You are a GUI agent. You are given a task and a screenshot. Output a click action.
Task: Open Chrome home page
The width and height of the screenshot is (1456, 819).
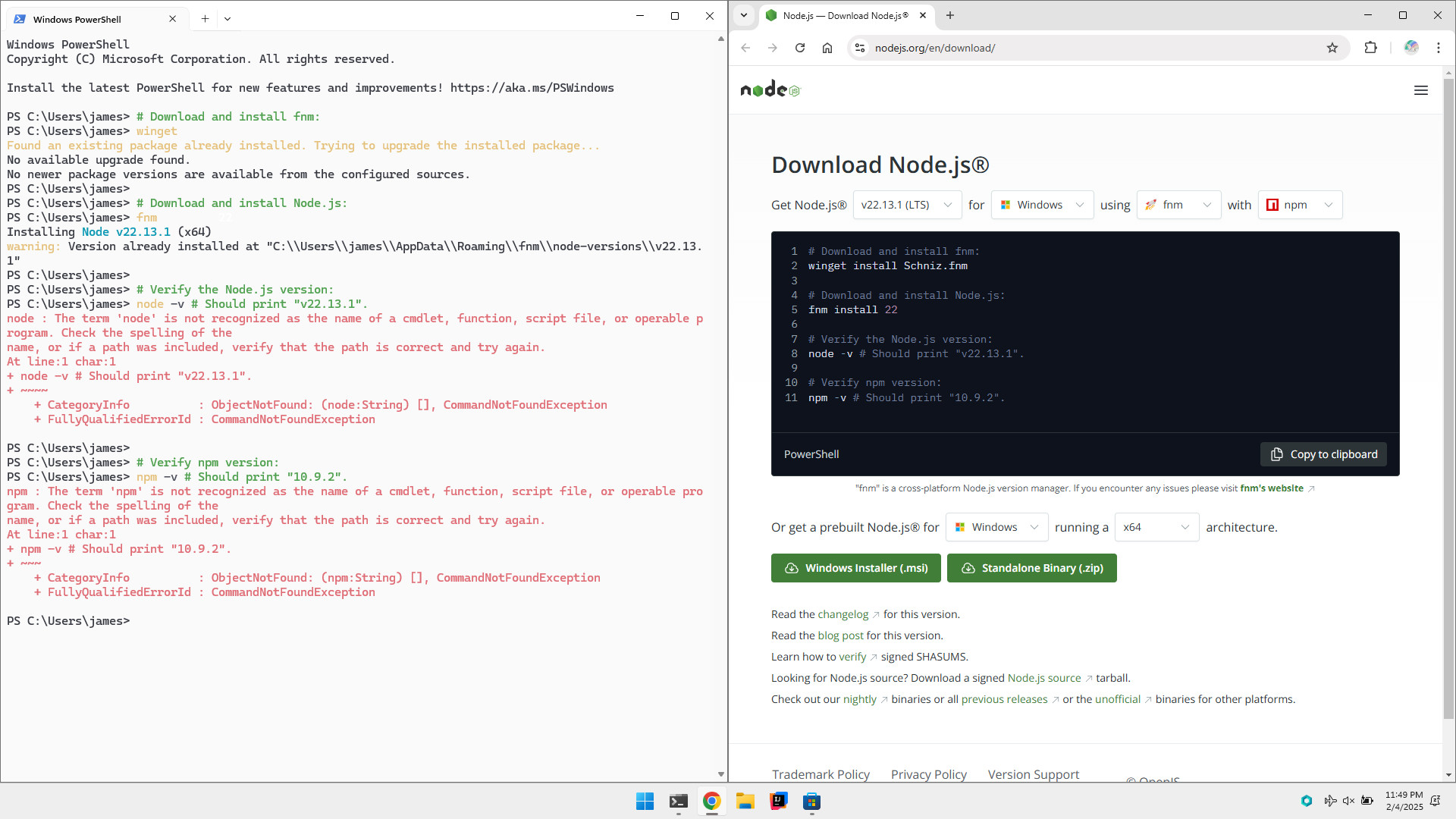click(x=827, y=48)
